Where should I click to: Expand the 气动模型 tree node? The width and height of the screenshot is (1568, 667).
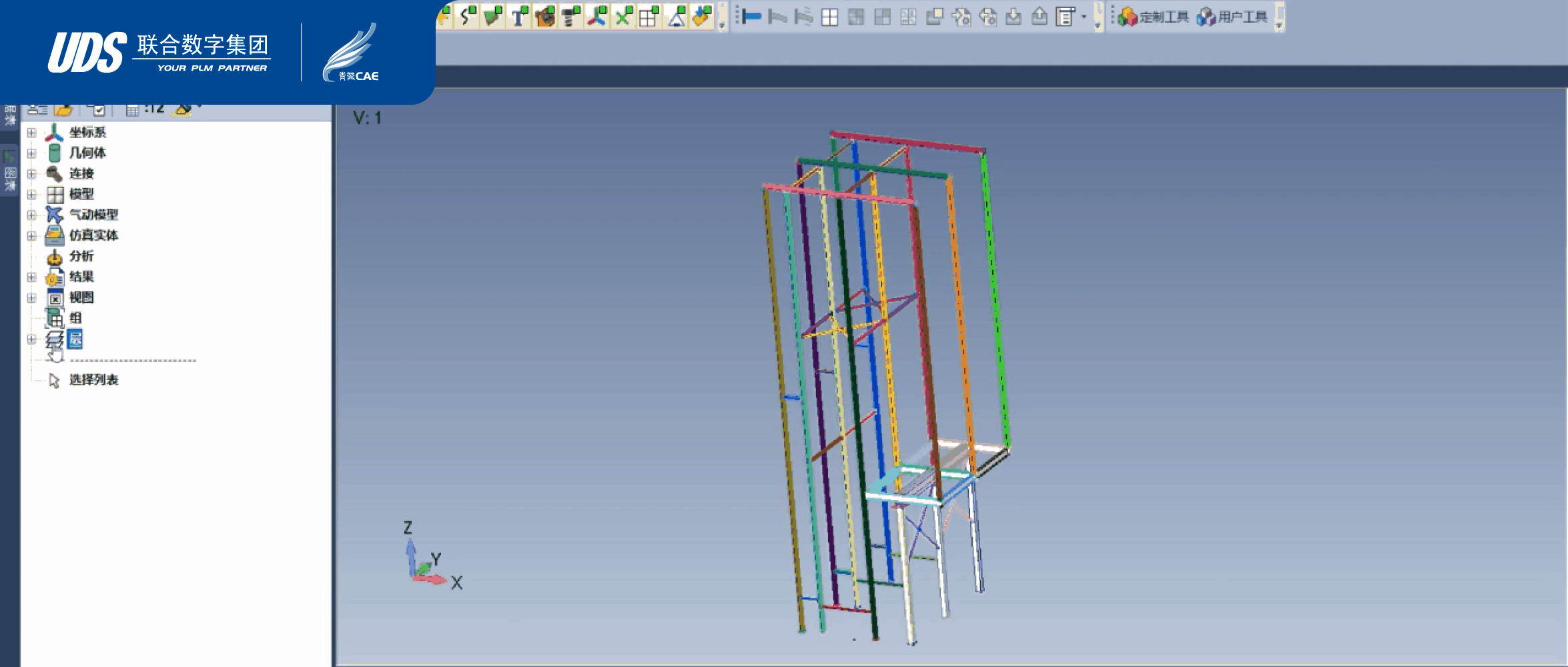(31, 215)
